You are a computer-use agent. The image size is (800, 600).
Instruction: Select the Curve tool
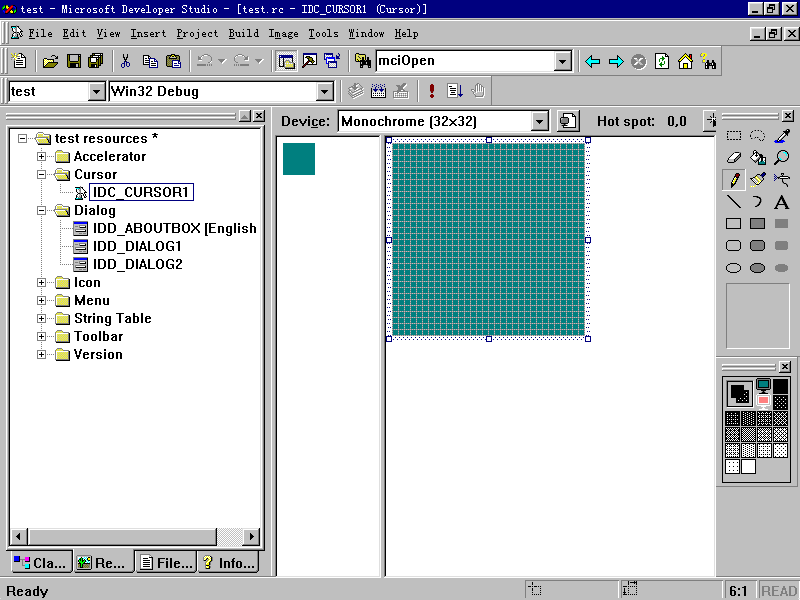click(x=757, y=202)
